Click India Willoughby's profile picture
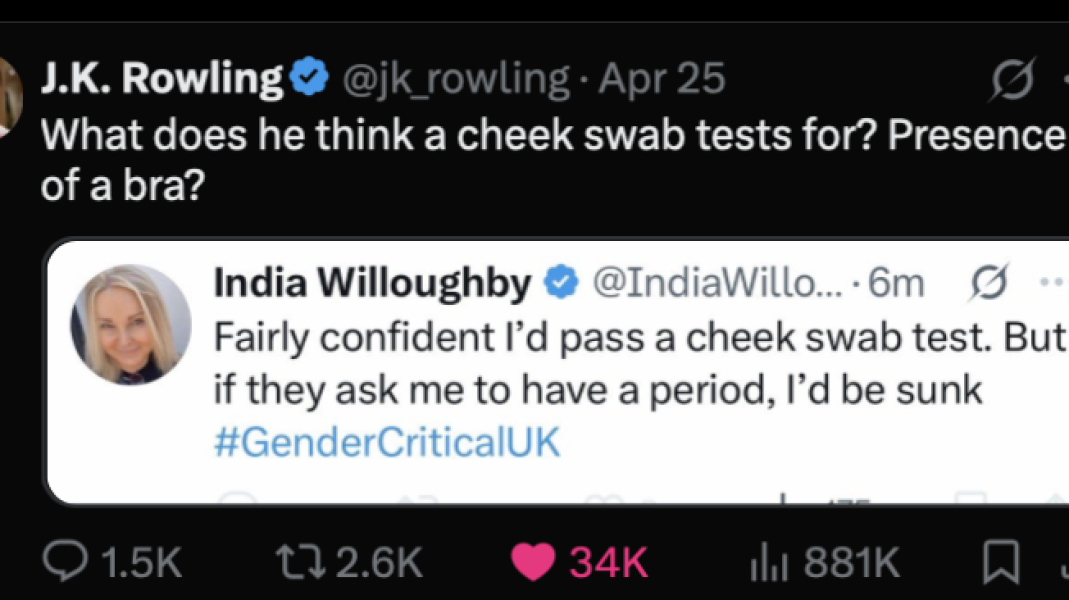 131,326
